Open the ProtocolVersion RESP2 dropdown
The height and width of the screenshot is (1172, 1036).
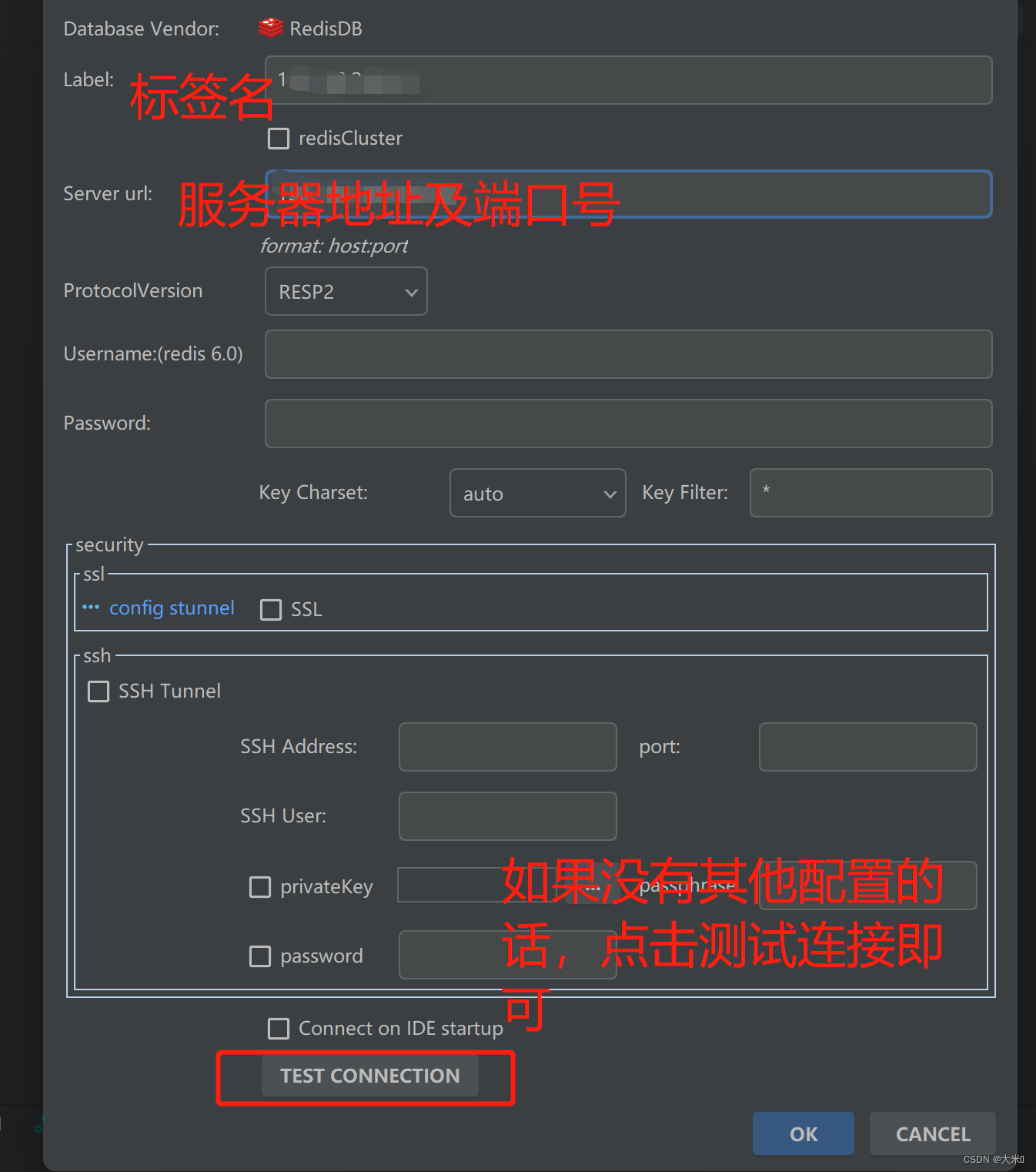coord(346,291)
